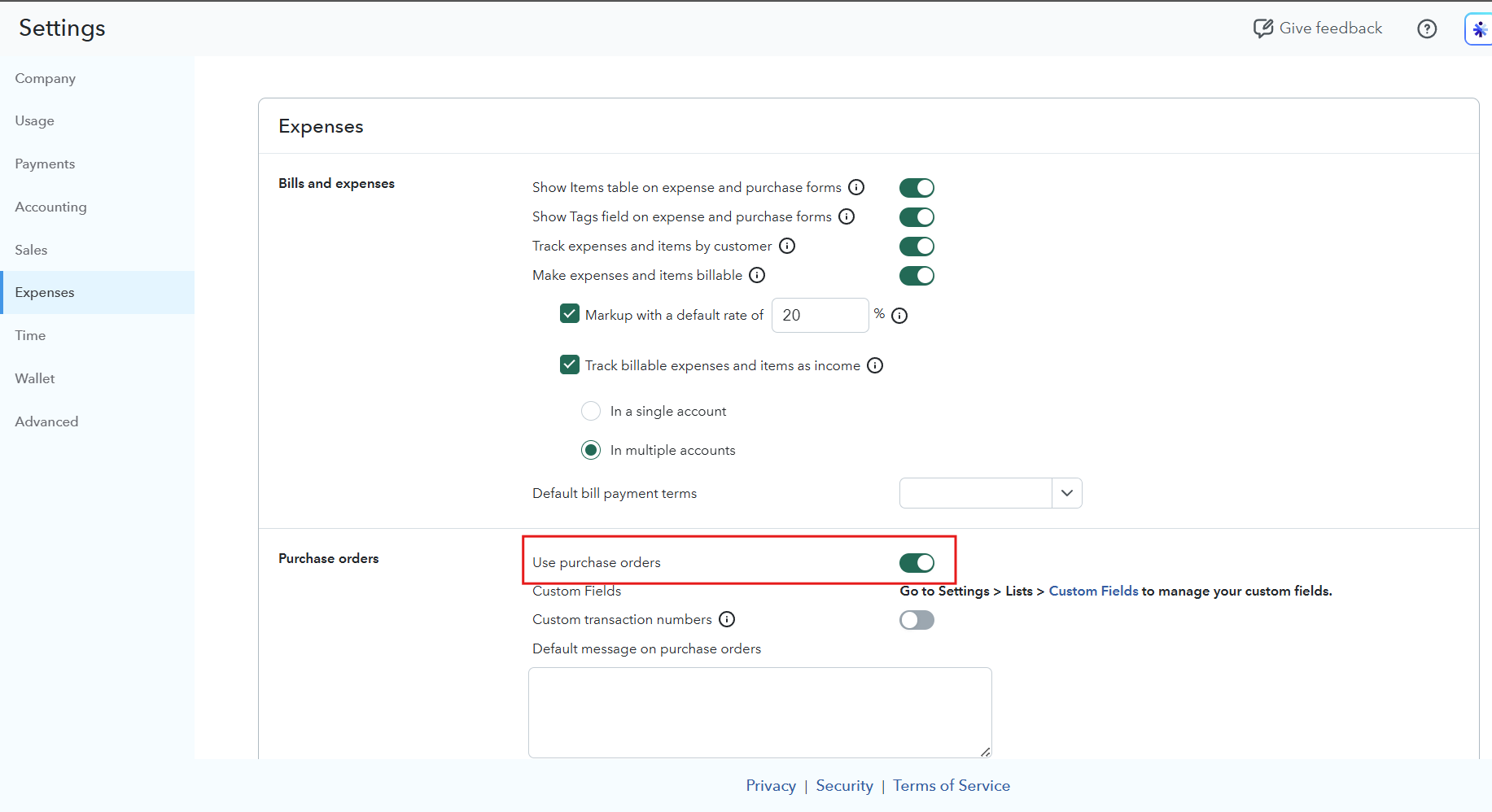The width and height of the screenshot is (1492, 812).
Task: Select the In multiple accounts radio
Action: pos(591,450)
